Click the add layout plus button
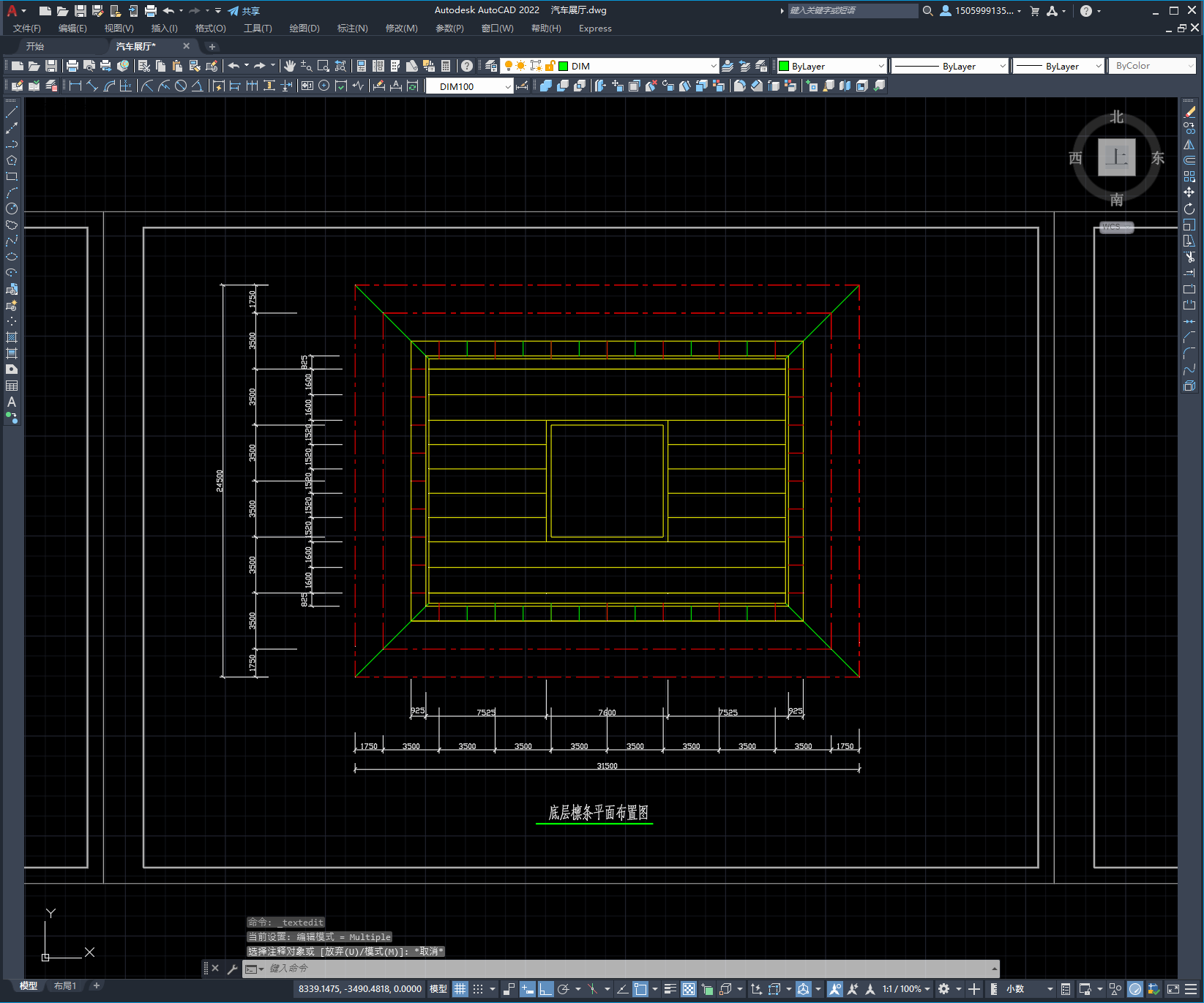Image resolution: width=1204 pixels, height=1003 pixels. click(96, 985)
